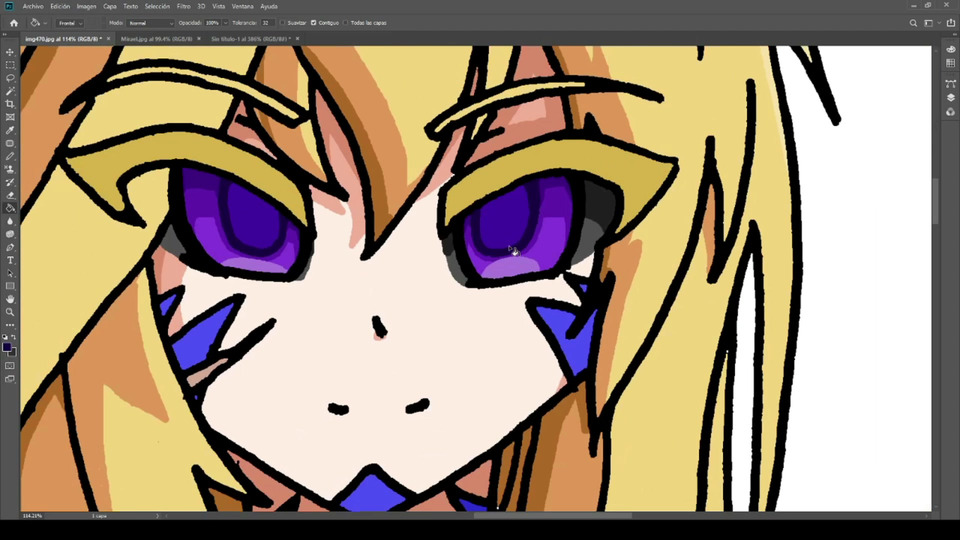Click the background color swatch

(13, 353)
